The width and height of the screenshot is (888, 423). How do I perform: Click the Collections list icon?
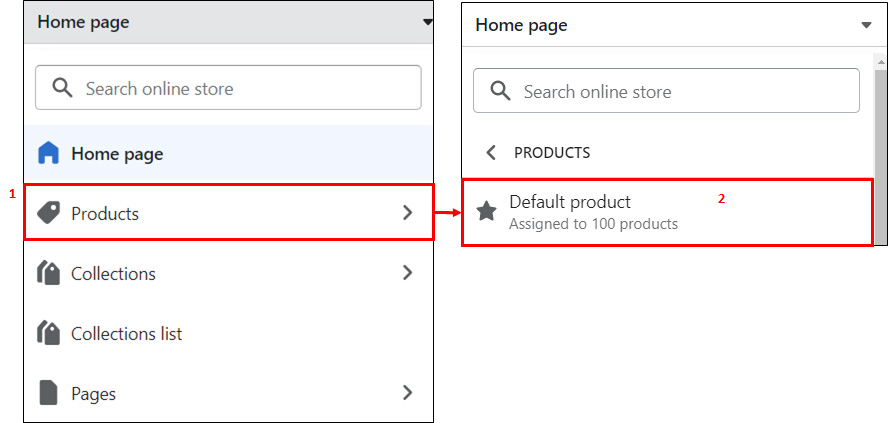coord(48,334)
